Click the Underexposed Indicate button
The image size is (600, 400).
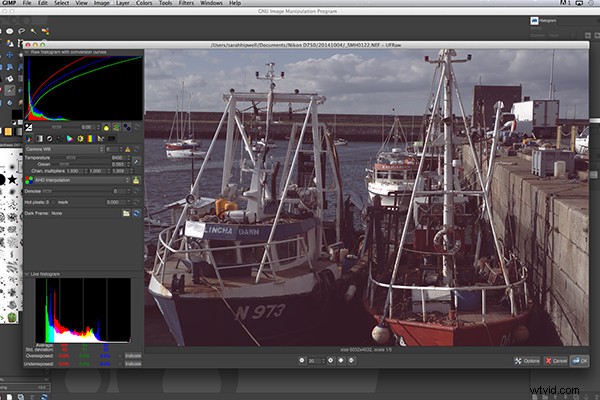point(133,364)
